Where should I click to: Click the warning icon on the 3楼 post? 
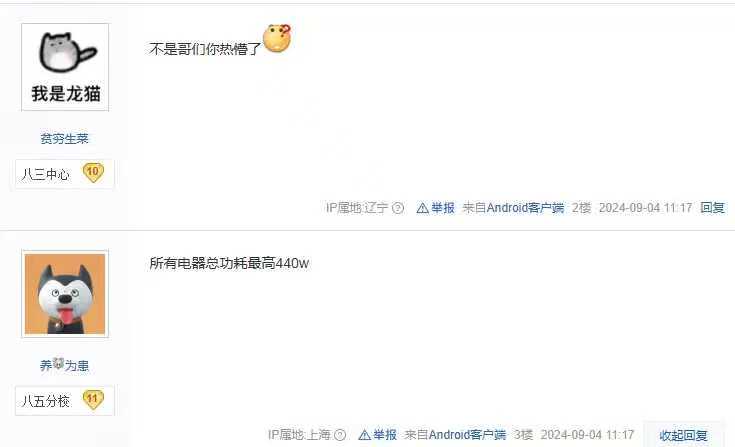pos(364,435)
